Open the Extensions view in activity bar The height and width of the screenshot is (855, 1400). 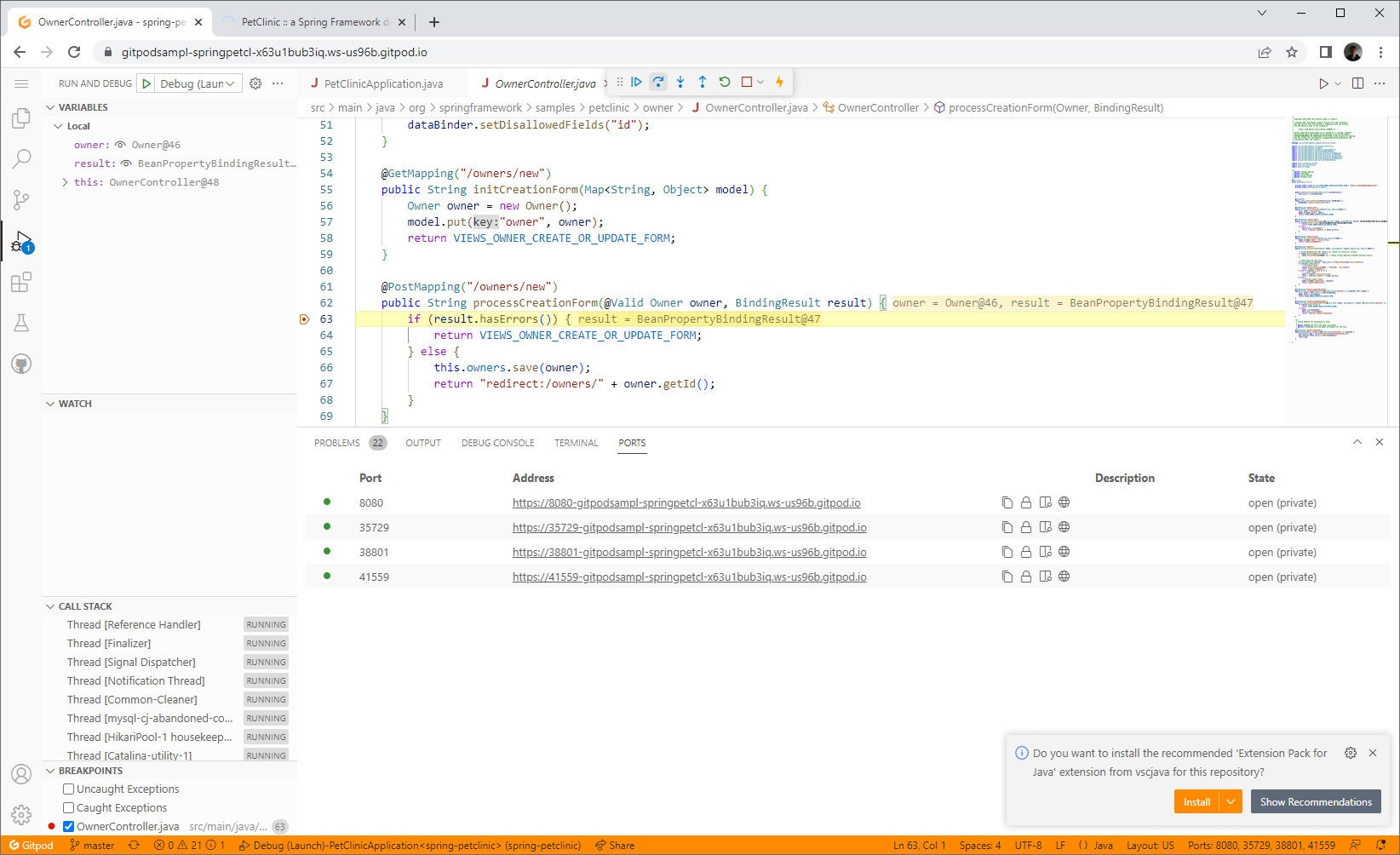coord(21,282)
